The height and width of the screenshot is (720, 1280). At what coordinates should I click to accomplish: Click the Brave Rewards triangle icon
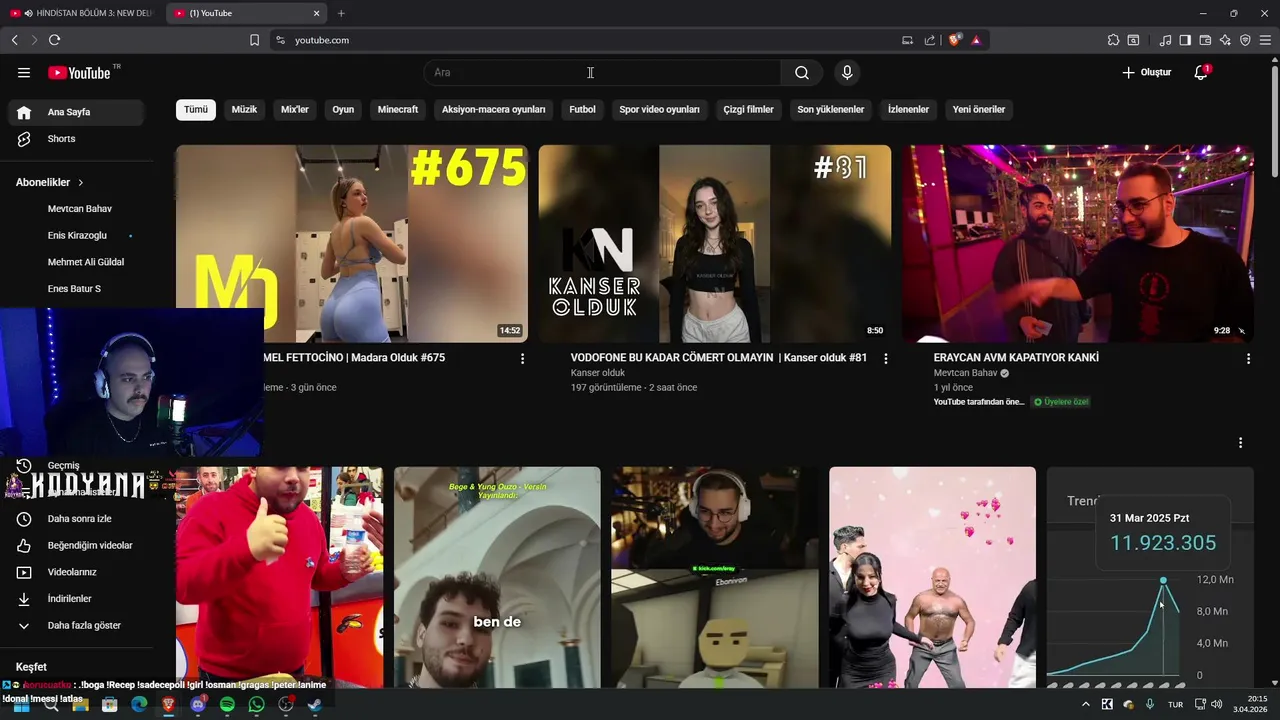pyautogui.click(x=976, y=40)
